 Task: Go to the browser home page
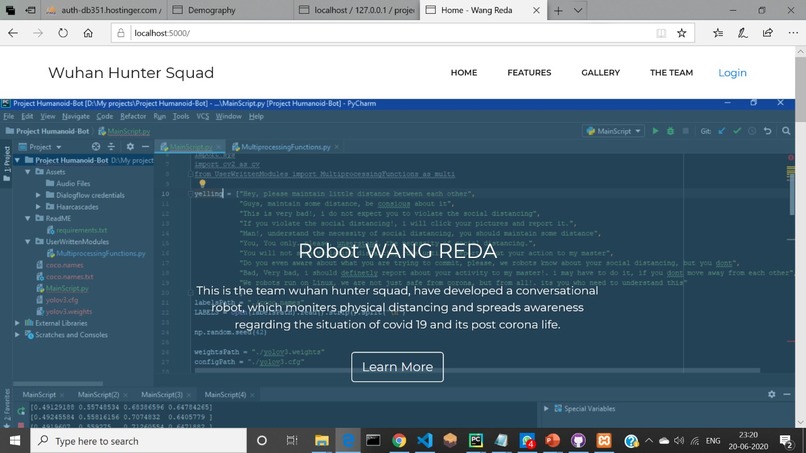click(88, 33)
